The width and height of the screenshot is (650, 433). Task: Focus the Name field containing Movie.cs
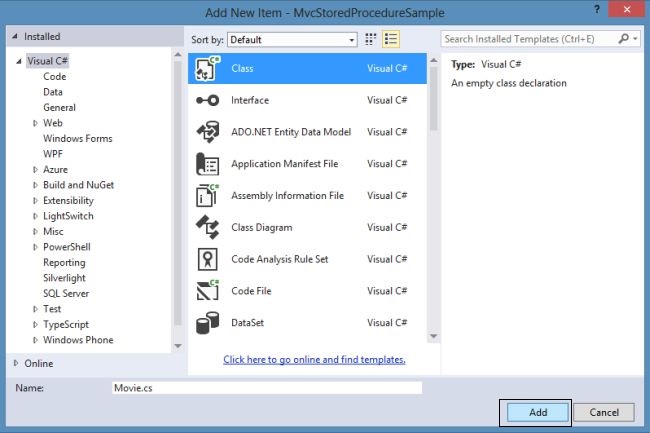[x=267, y=388]
